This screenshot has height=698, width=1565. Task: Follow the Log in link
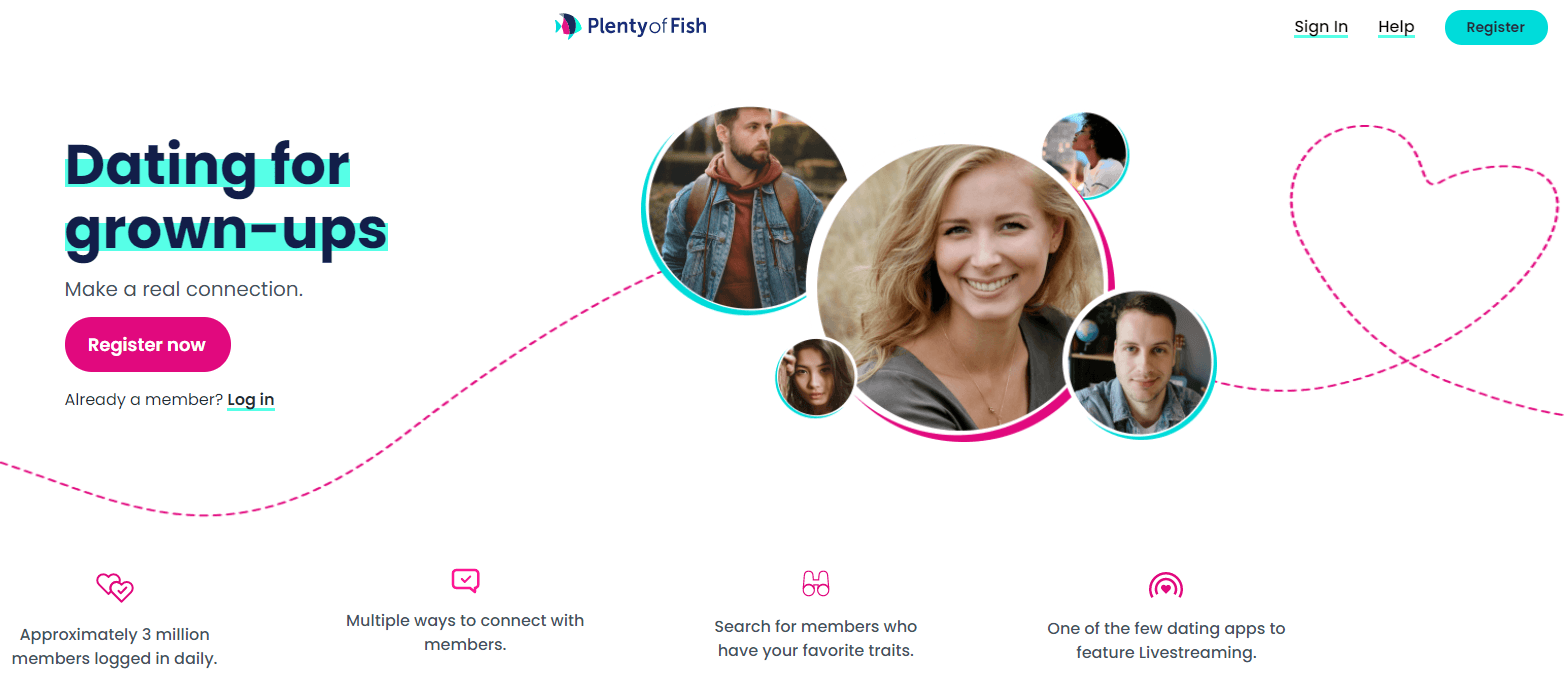[x=251, y=400]
